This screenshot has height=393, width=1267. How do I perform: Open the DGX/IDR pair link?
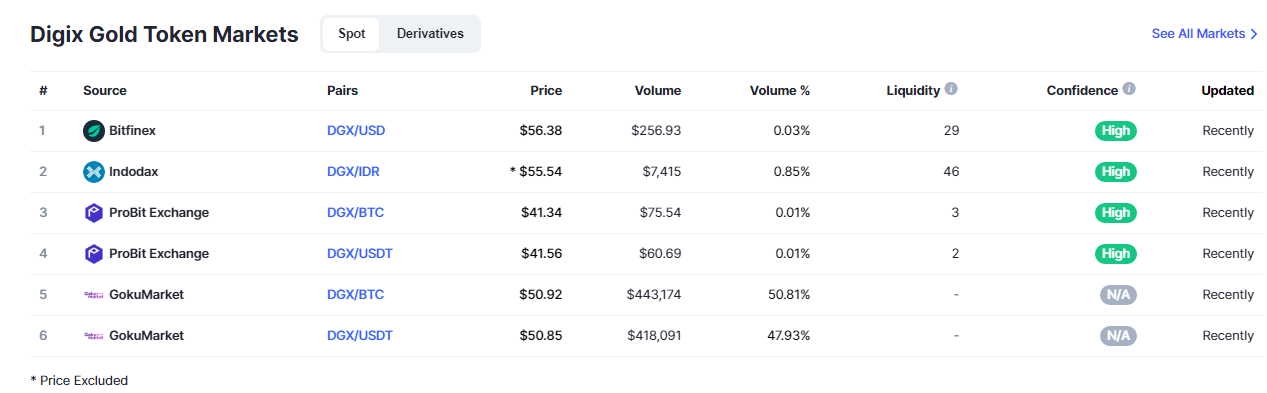pos(353,171)
